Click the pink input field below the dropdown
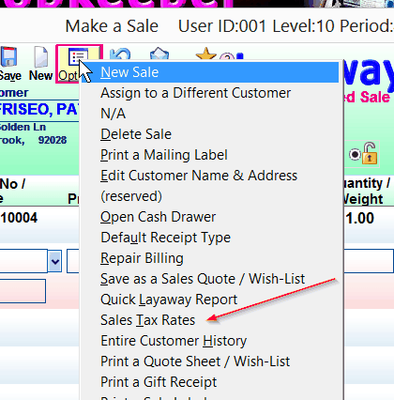Viewport: 394px width, 400px height. (23, 291)
